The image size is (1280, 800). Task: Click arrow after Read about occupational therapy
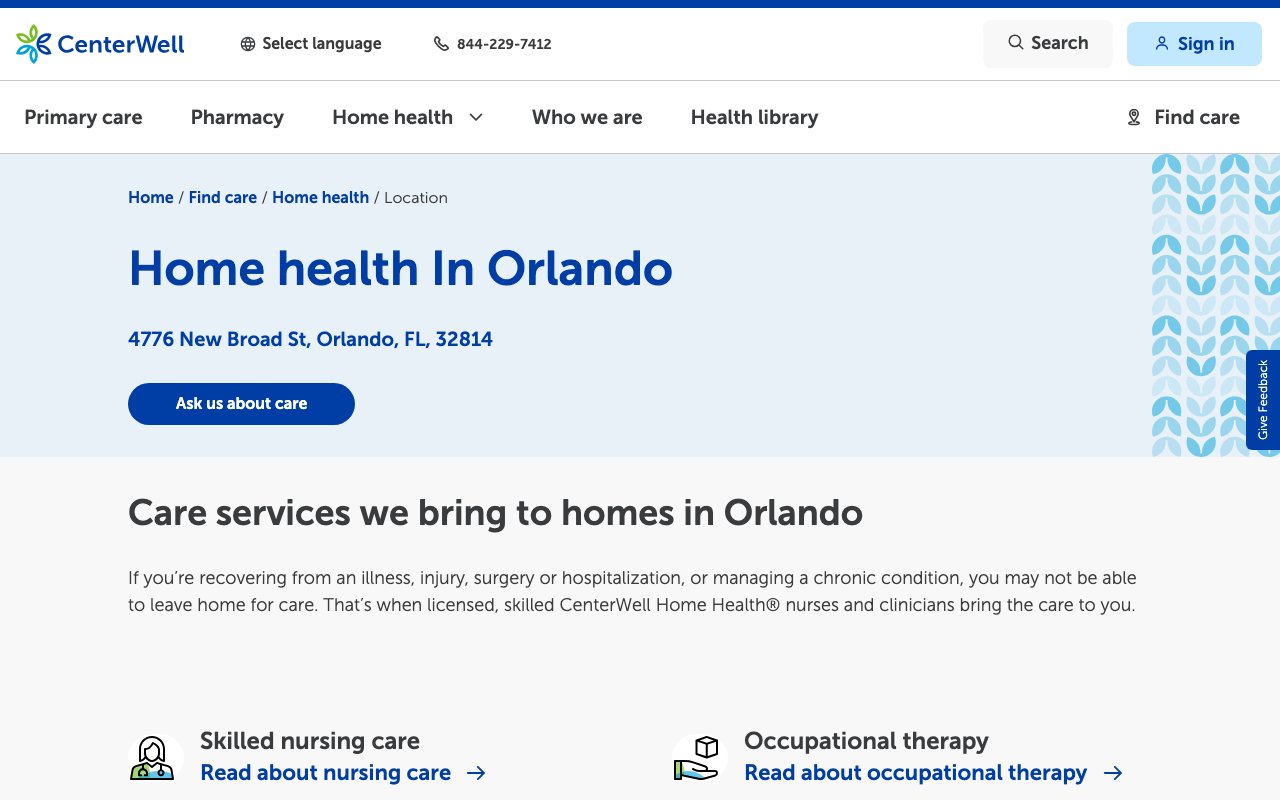pyautogui.click(x=1113, y=773)
